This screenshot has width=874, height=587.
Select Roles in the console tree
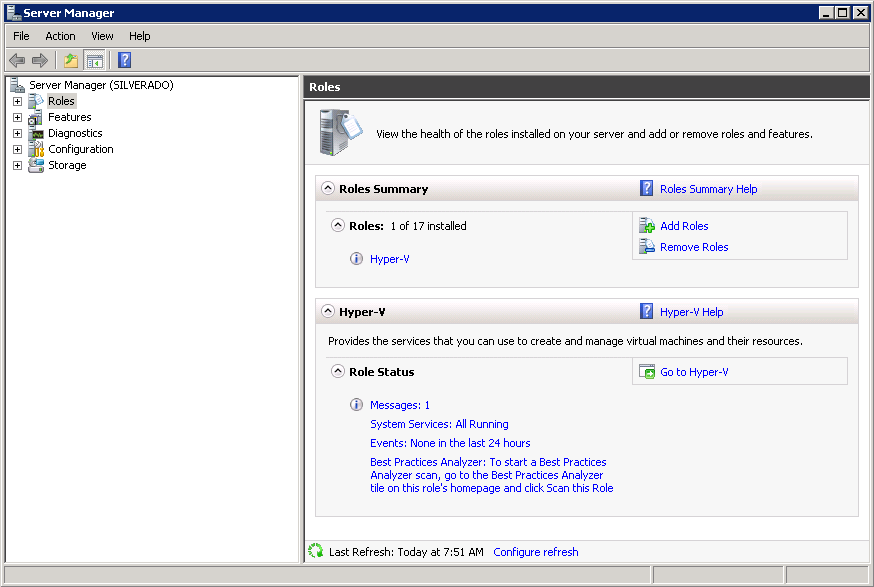pyautogui.click(x=61, y=101)
